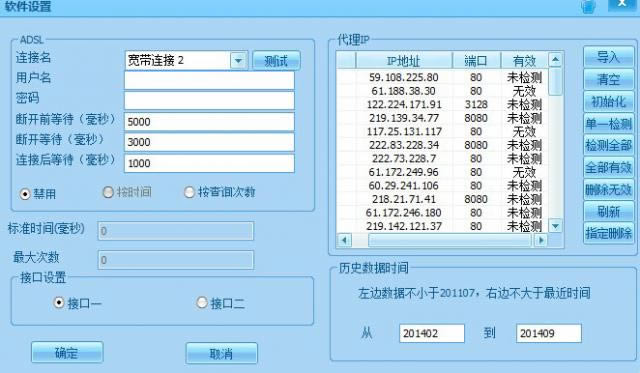Click the proxy list scroll down arrow
Image resolution: width=640 pixels, height=373 pixels.
pos(555,225)
